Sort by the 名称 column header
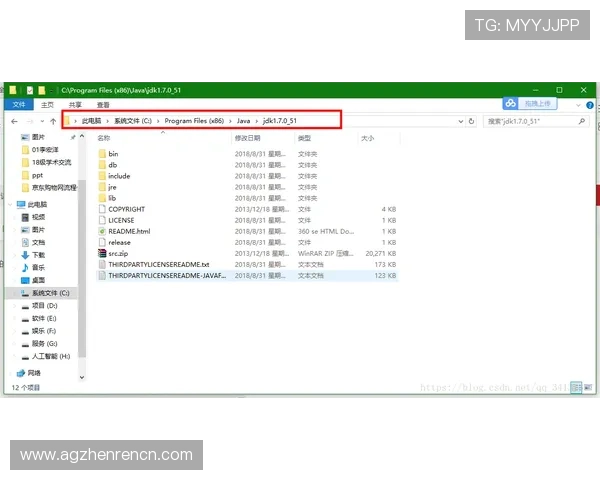Image resolution: width=600 pixels, height=480 pixels. (x=103, y=138)
